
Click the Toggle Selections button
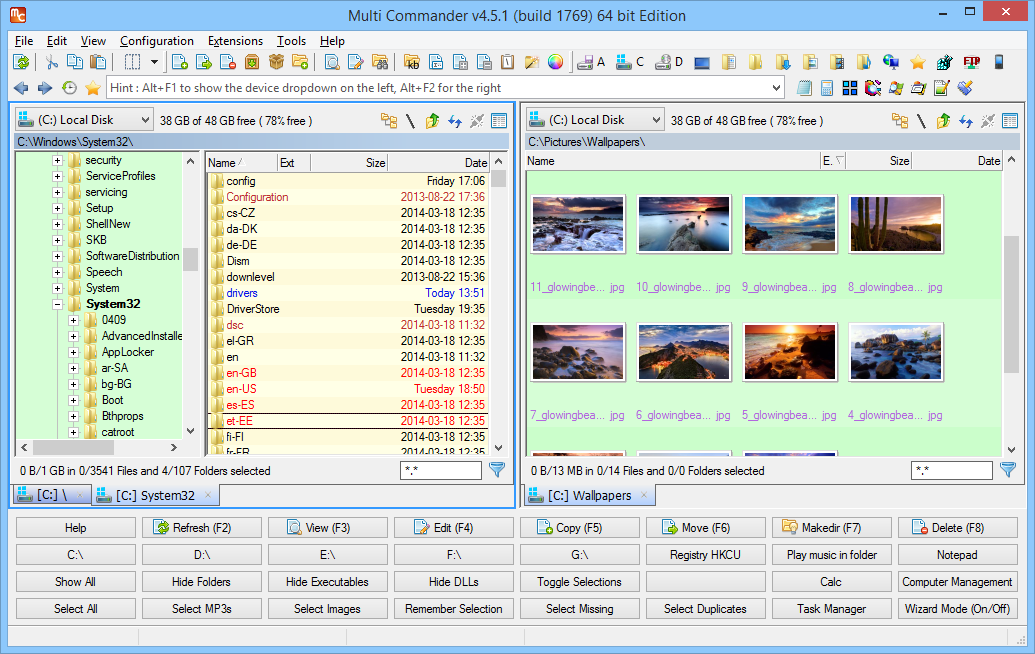(x=579, y=582)
